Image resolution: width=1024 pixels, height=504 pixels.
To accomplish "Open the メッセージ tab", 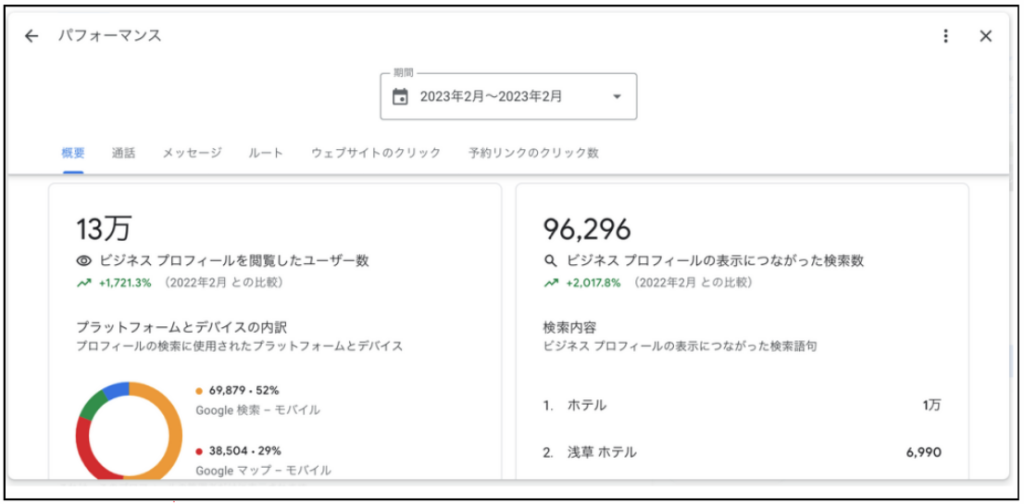I will click(x=192, y=153).
